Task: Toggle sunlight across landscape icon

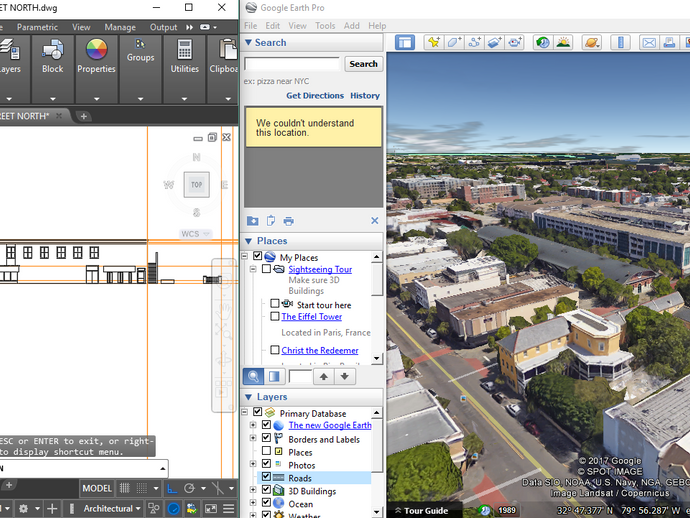Action: tap(563, 42)
